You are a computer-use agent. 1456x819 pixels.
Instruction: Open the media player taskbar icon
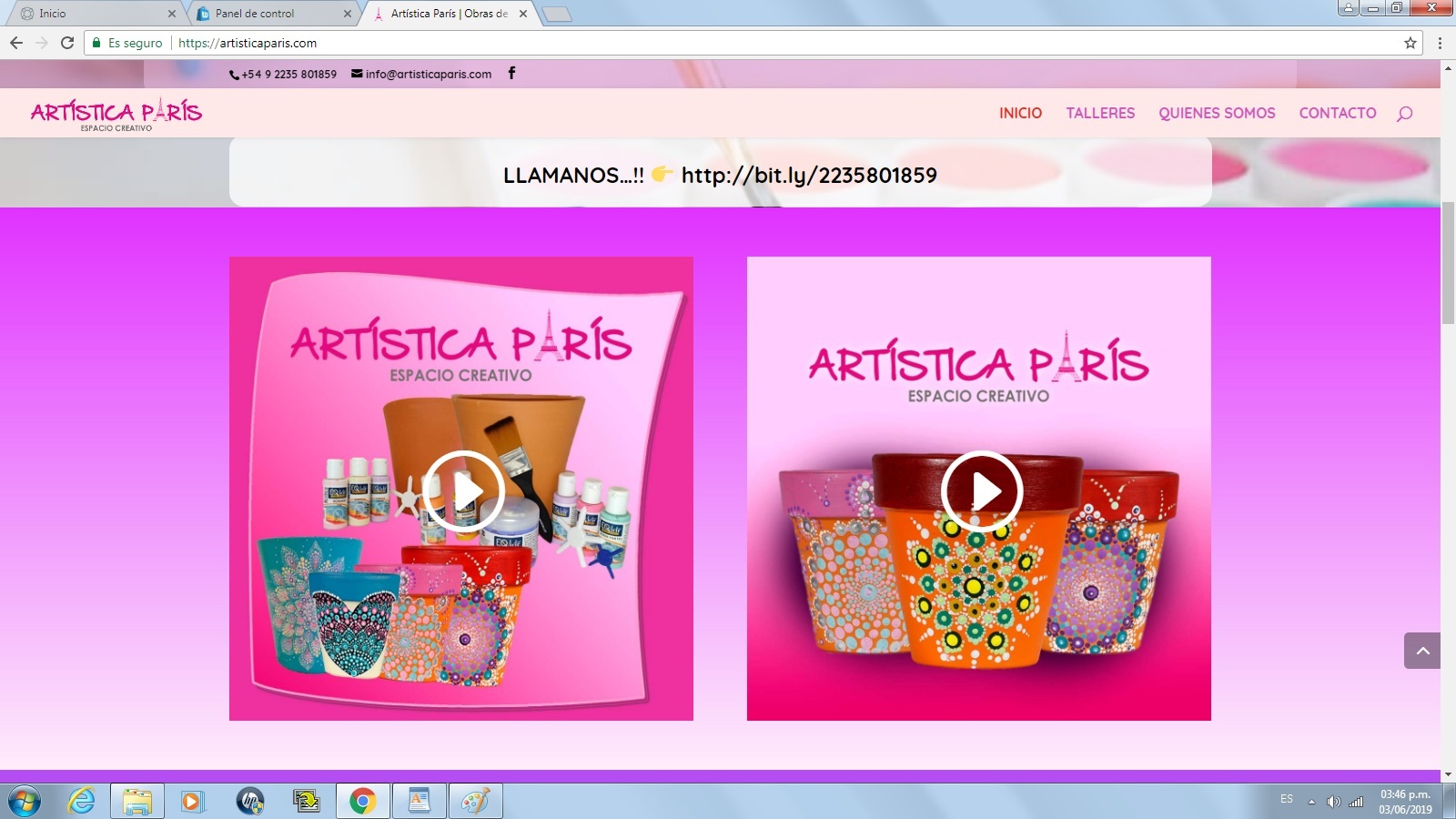pos(192,801)
